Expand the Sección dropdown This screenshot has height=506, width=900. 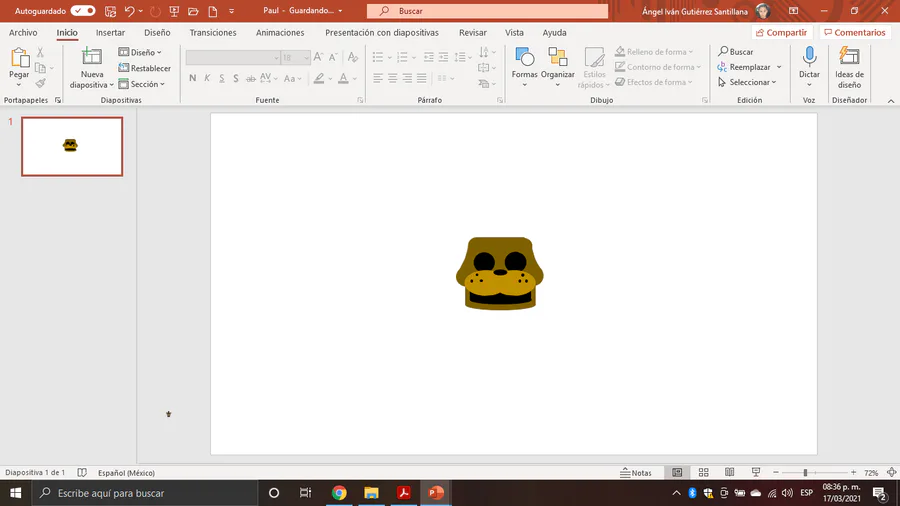coord(144,84)
